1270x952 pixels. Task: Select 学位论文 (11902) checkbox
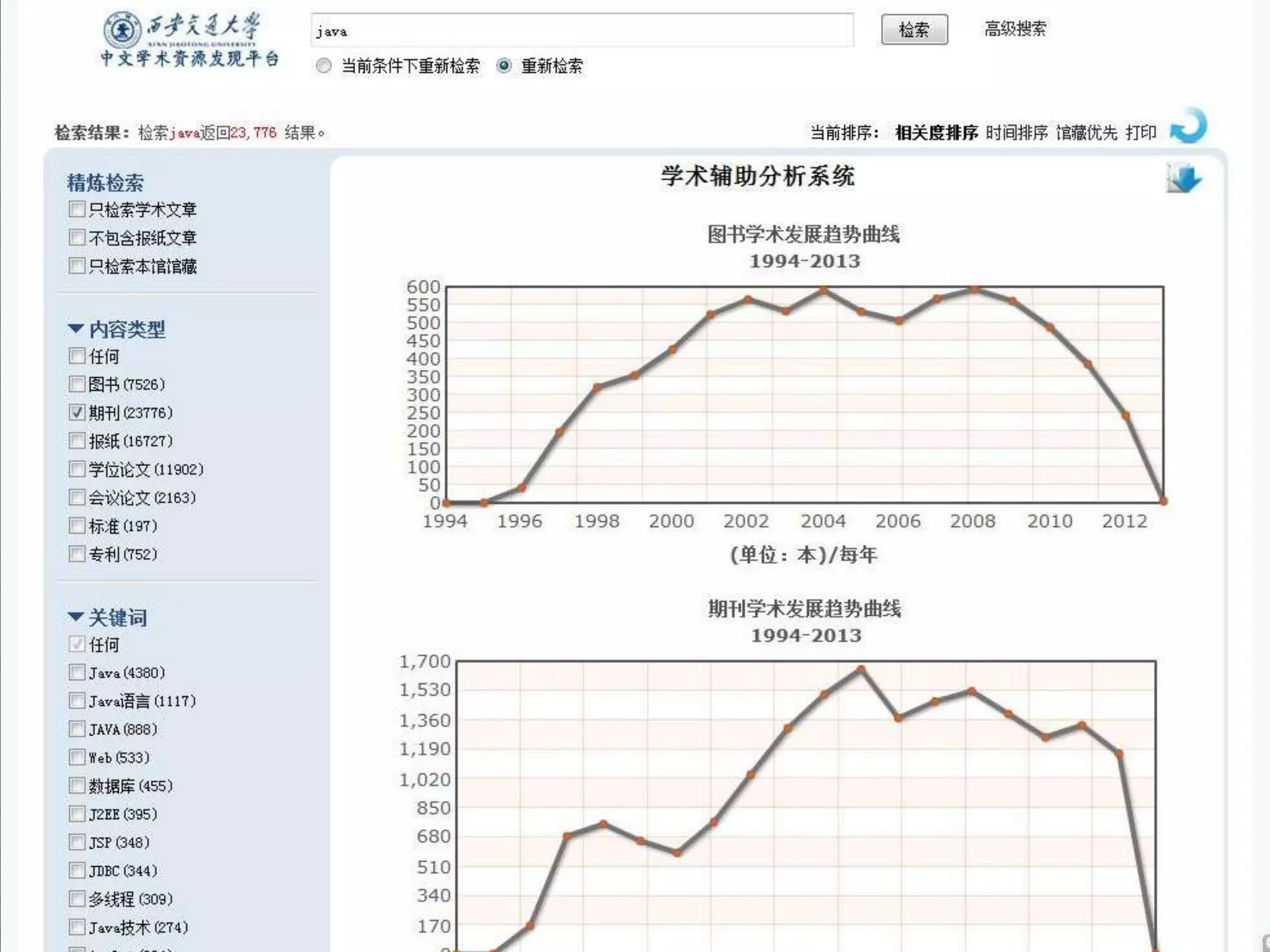point(77,469)
